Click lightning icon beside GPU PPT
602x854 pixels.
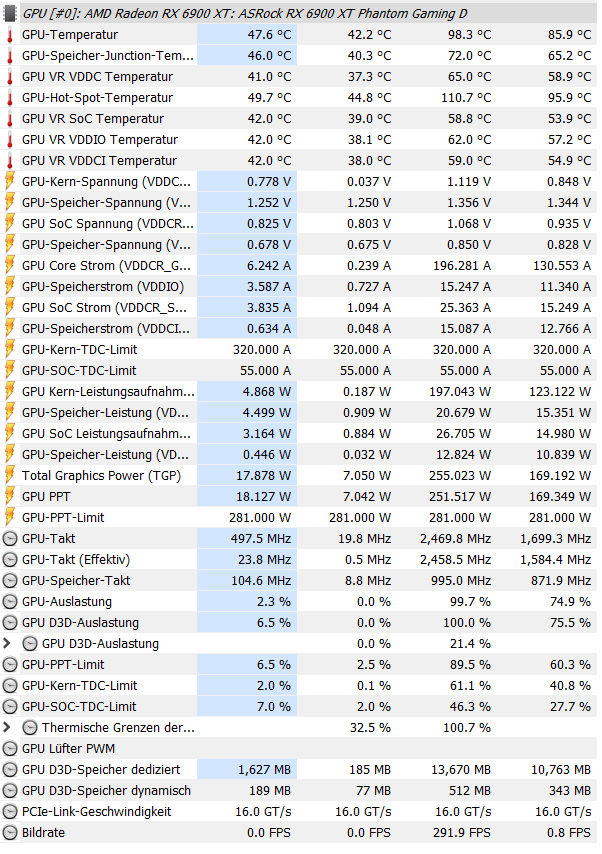10,497
